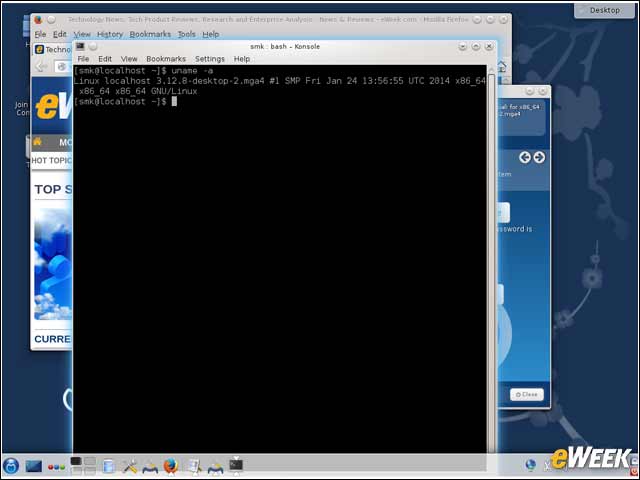The width and height of the screenshot is (640, 480).
Task: Switch to second virtual desktop in pager
Action: [x=90, y=461]
